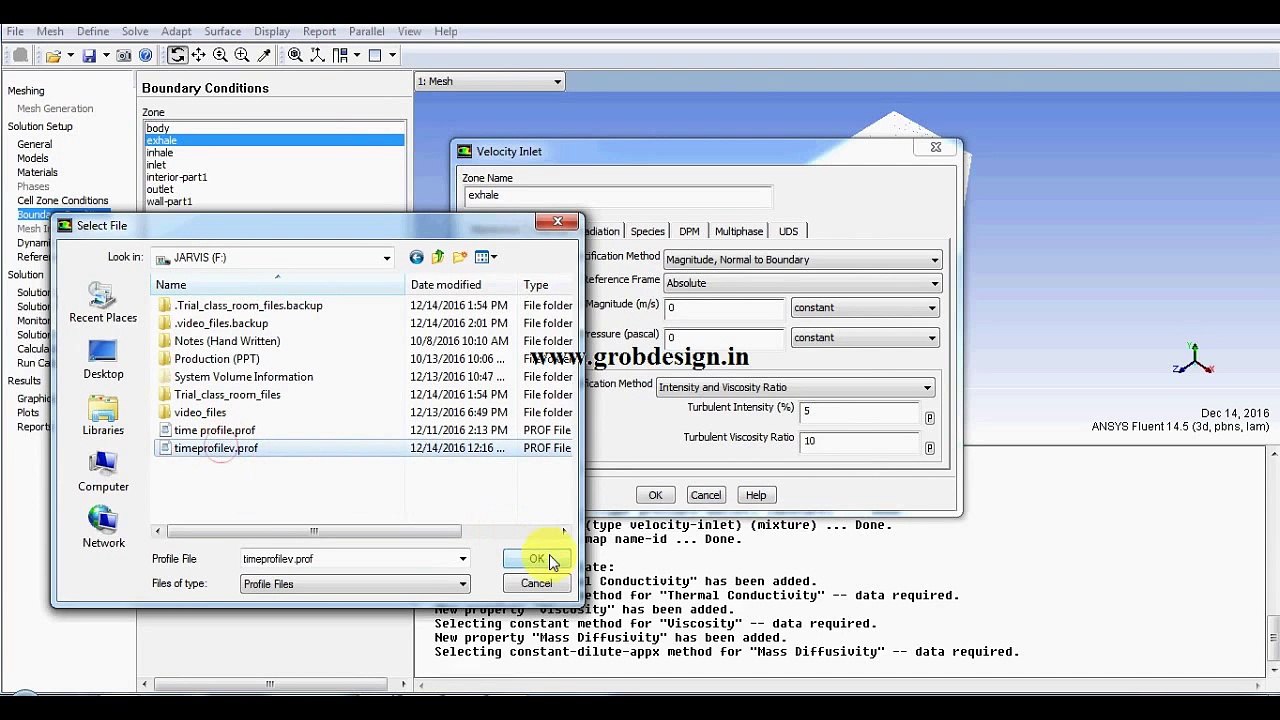Select the Probe eyedropper tool
1280x720 pixels.
264,56
